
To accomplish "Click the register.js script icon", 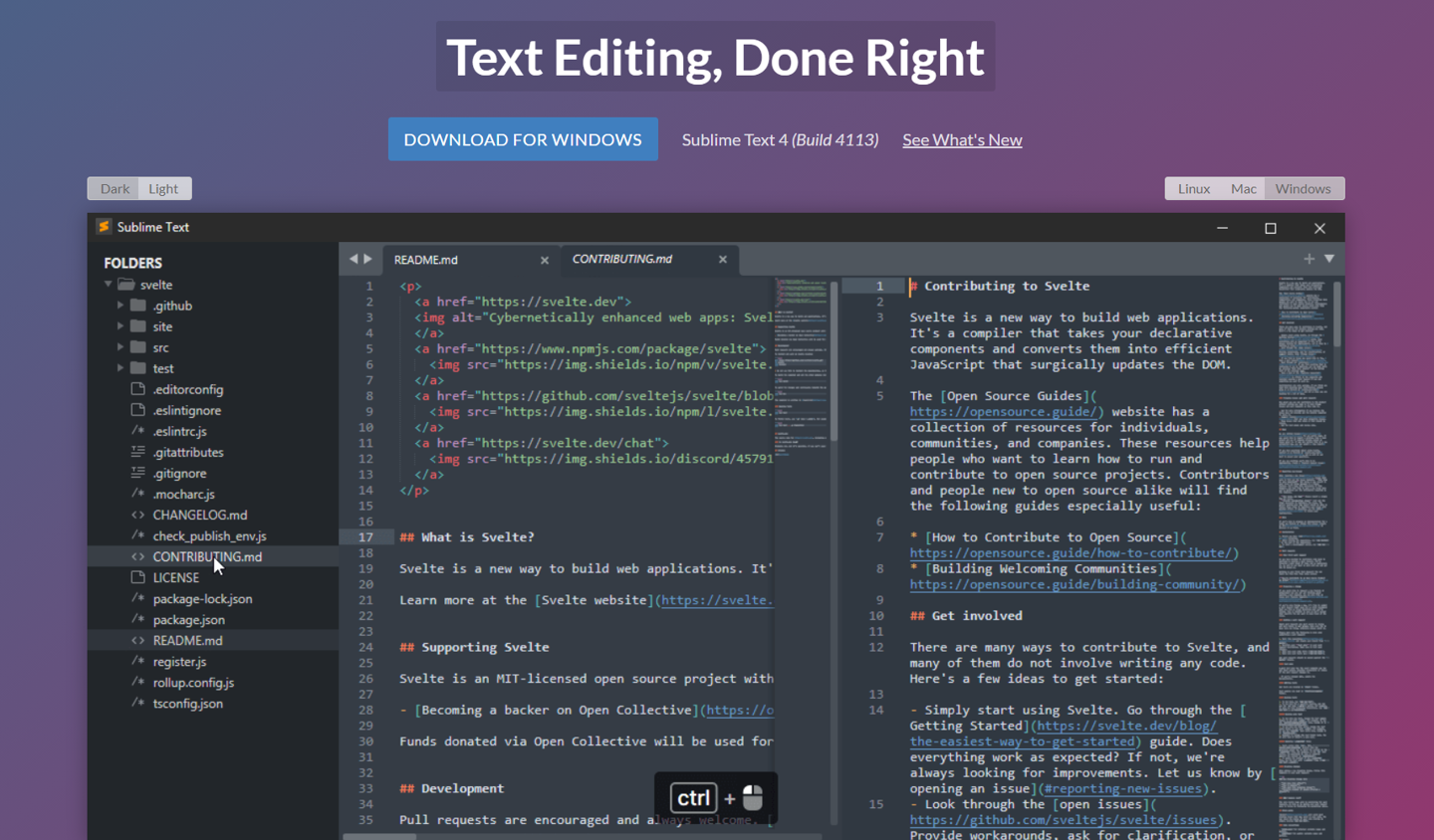I will (x=138, y=661).
